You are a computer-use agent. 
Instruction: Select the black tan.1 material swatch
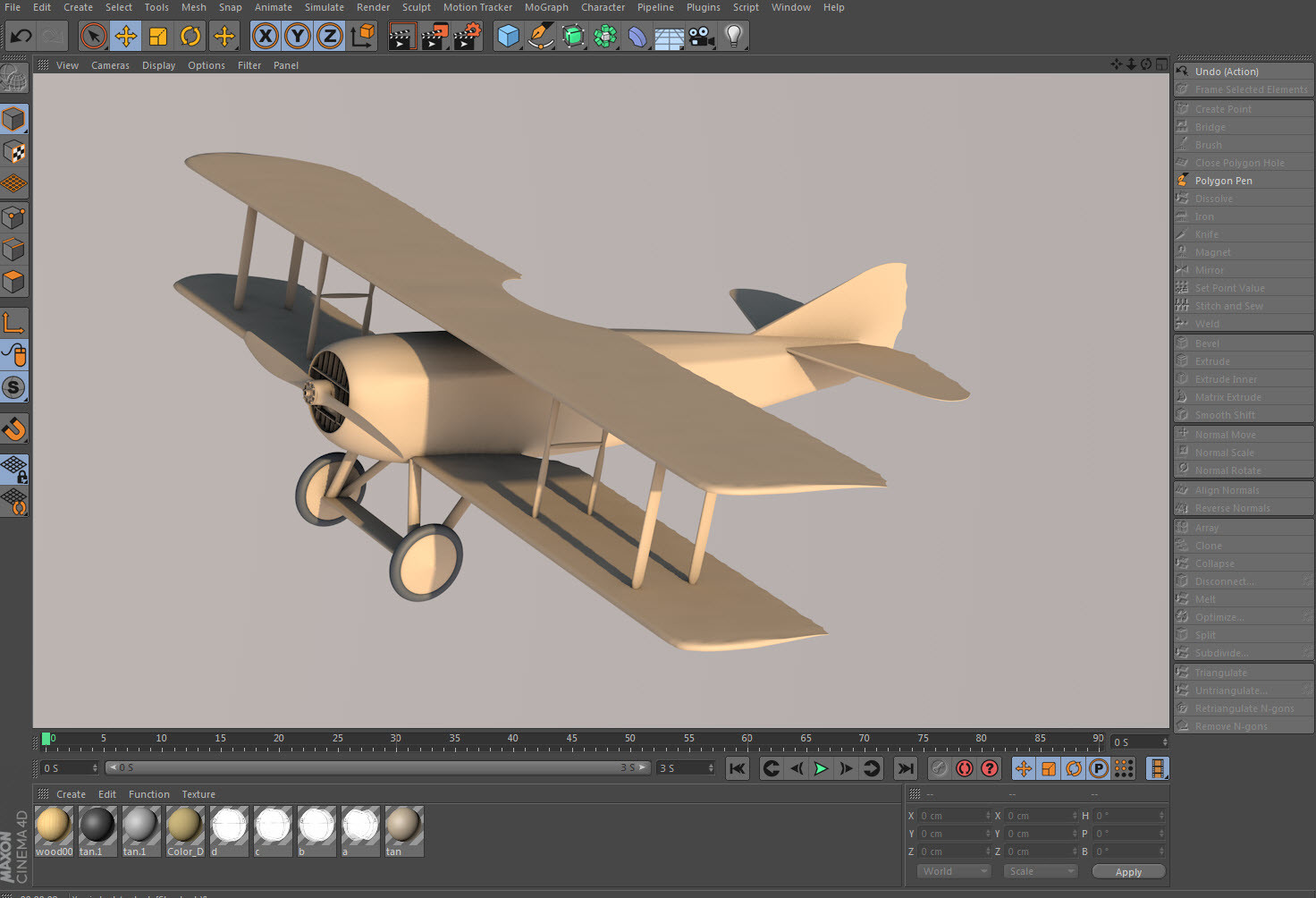pyautogui.click(x=97, y=831)
